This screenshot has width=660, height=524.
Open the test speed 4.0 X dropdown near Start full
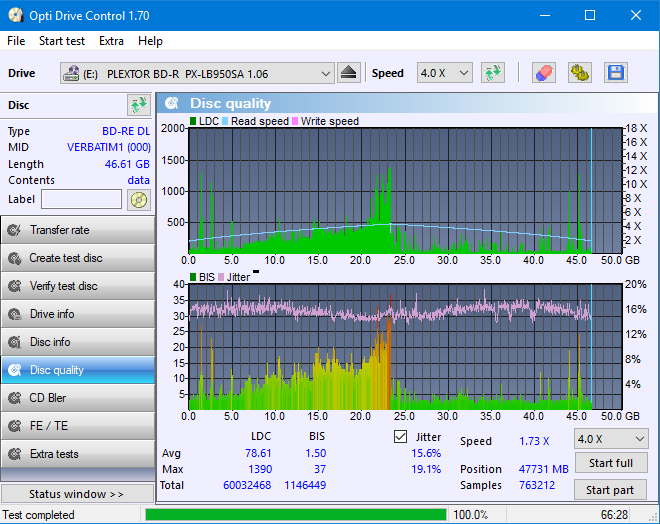[611, 439]
